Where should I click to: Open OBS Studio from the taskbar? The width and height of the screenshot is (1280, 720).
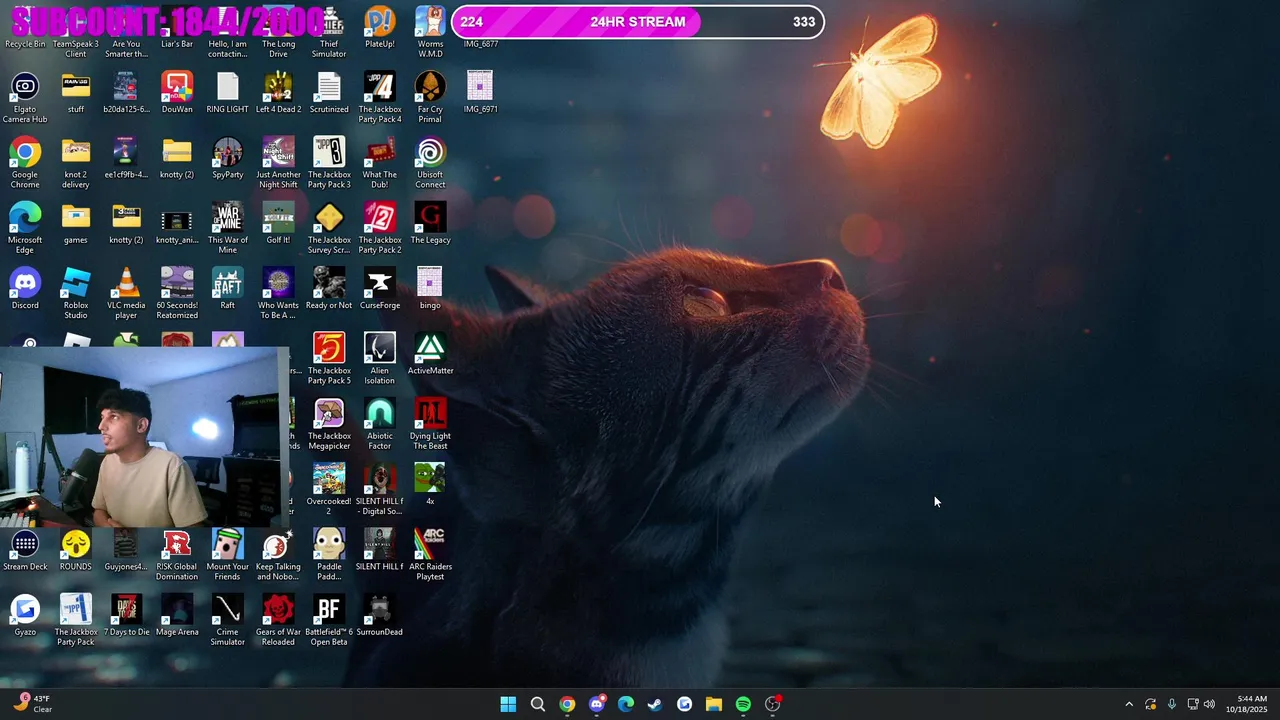773,704
